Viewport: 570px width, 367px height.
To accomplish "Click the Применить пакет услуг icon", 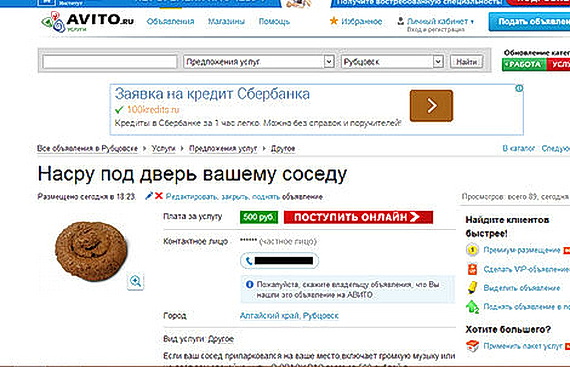I will (473, 346).
